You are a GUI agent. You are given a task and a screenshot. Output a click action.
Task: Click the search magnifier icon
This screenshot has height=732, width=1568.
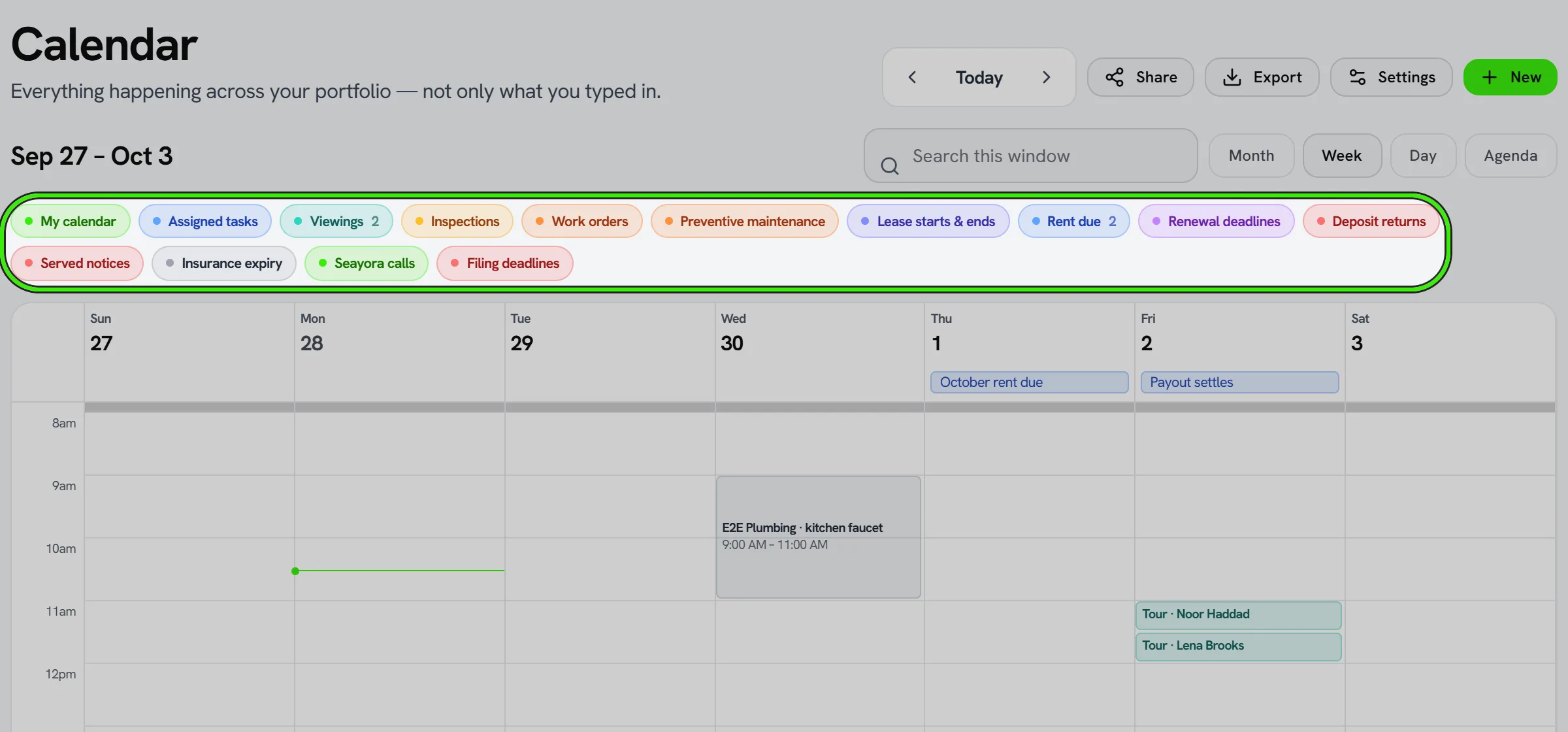[890, 165]
